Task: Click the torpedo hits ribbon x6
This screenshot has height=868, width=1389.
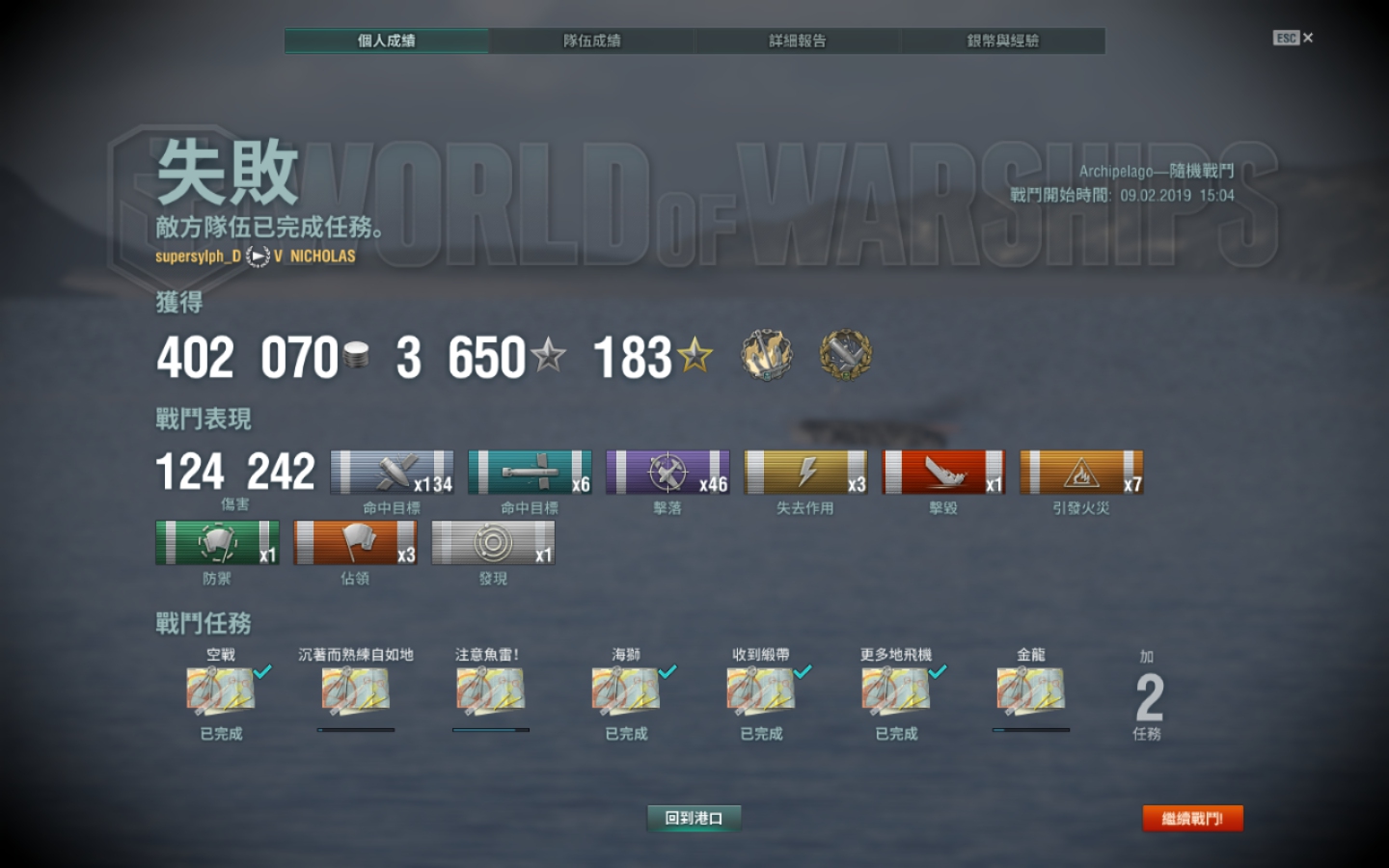Action: [530, 473]
